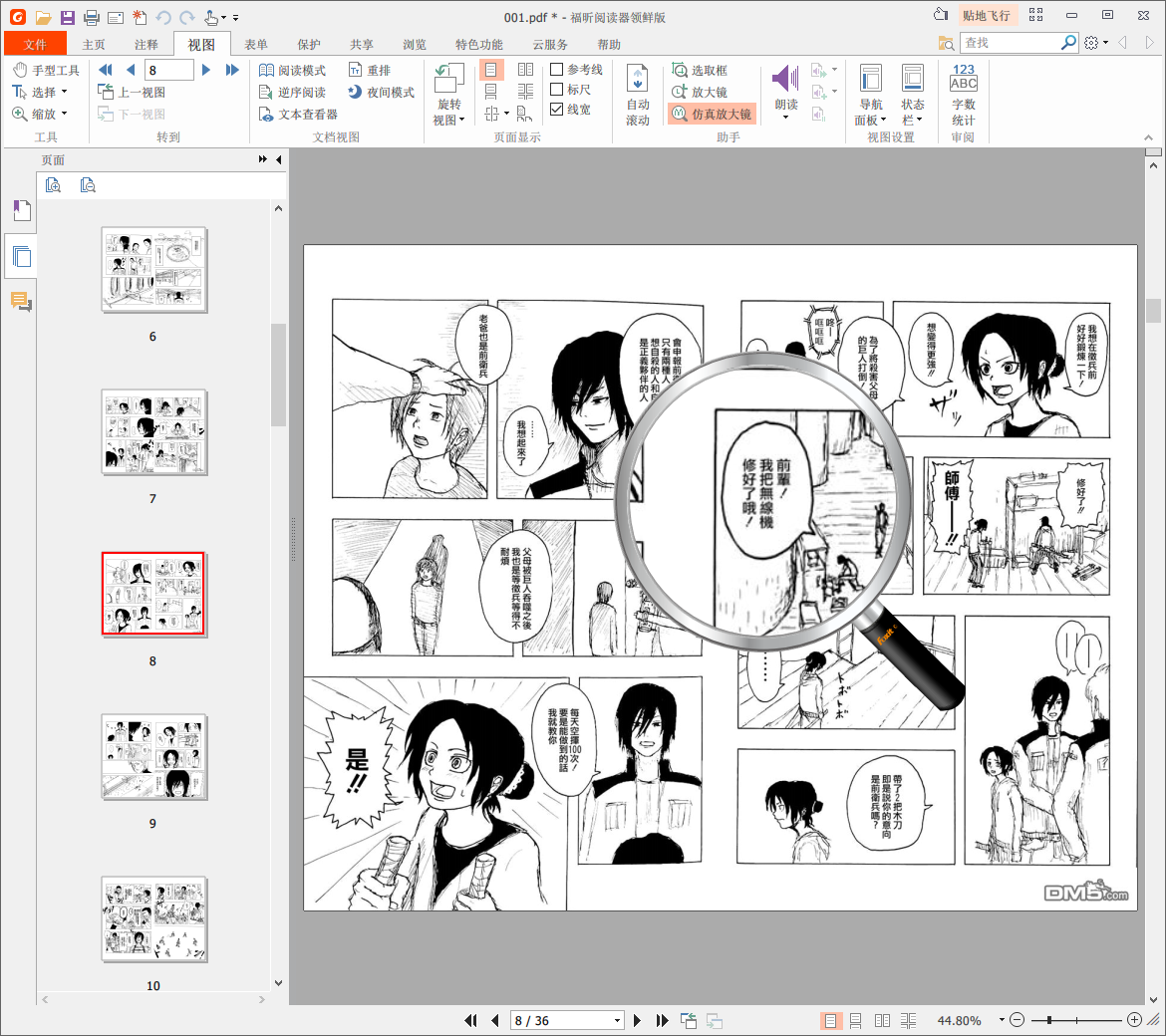Go to the last page from status bar
The height and width of the screenshot is (1036, 1166).
click(x=662, y=1020)
